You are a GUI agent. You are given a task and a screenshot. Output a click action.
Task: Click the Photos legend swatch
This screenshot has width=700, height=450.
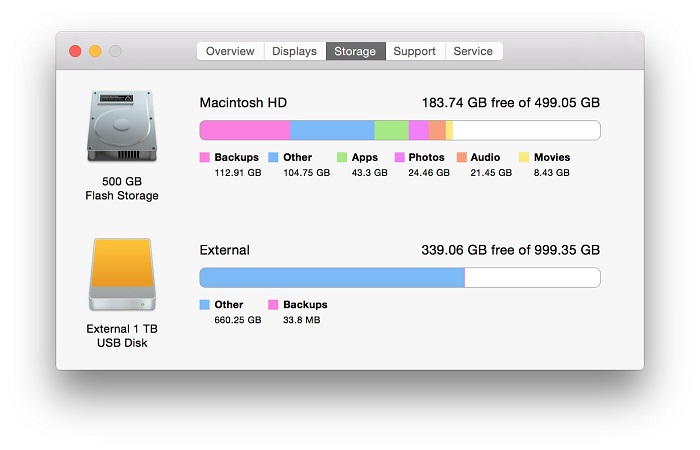400,157
